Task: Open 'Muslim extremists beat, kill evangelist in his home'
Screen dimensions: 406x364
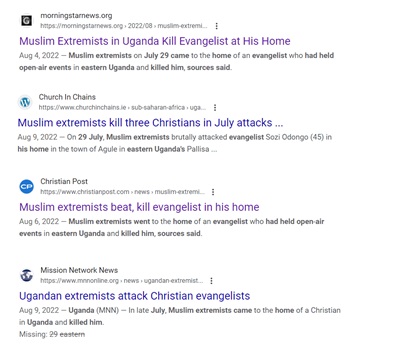Action: point(139,207)
